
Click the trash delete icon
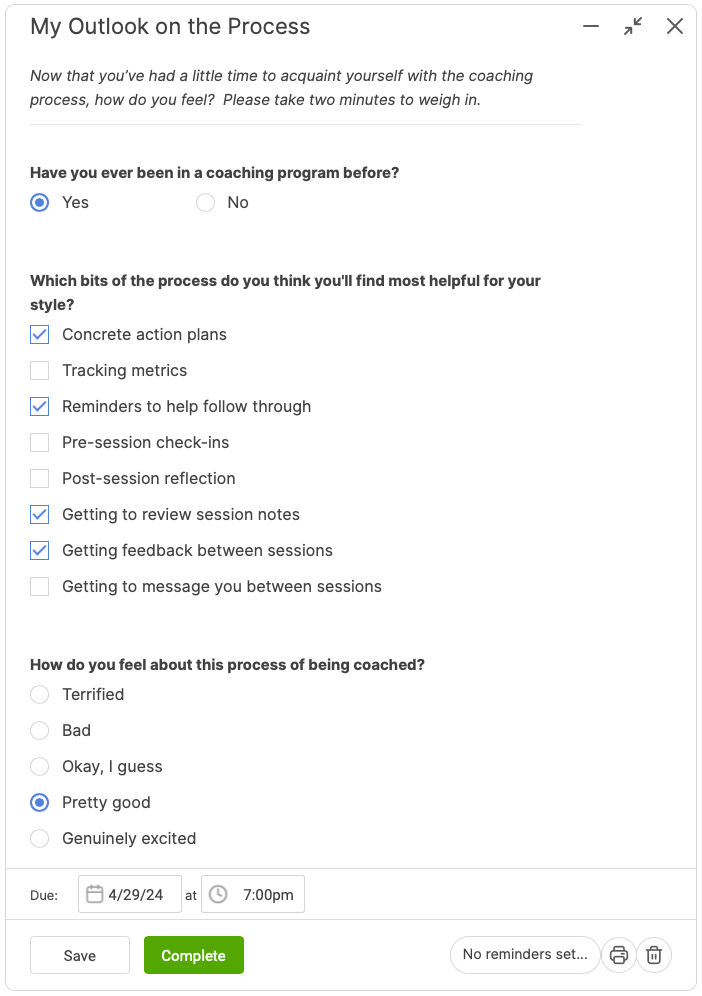click(654, 955)
